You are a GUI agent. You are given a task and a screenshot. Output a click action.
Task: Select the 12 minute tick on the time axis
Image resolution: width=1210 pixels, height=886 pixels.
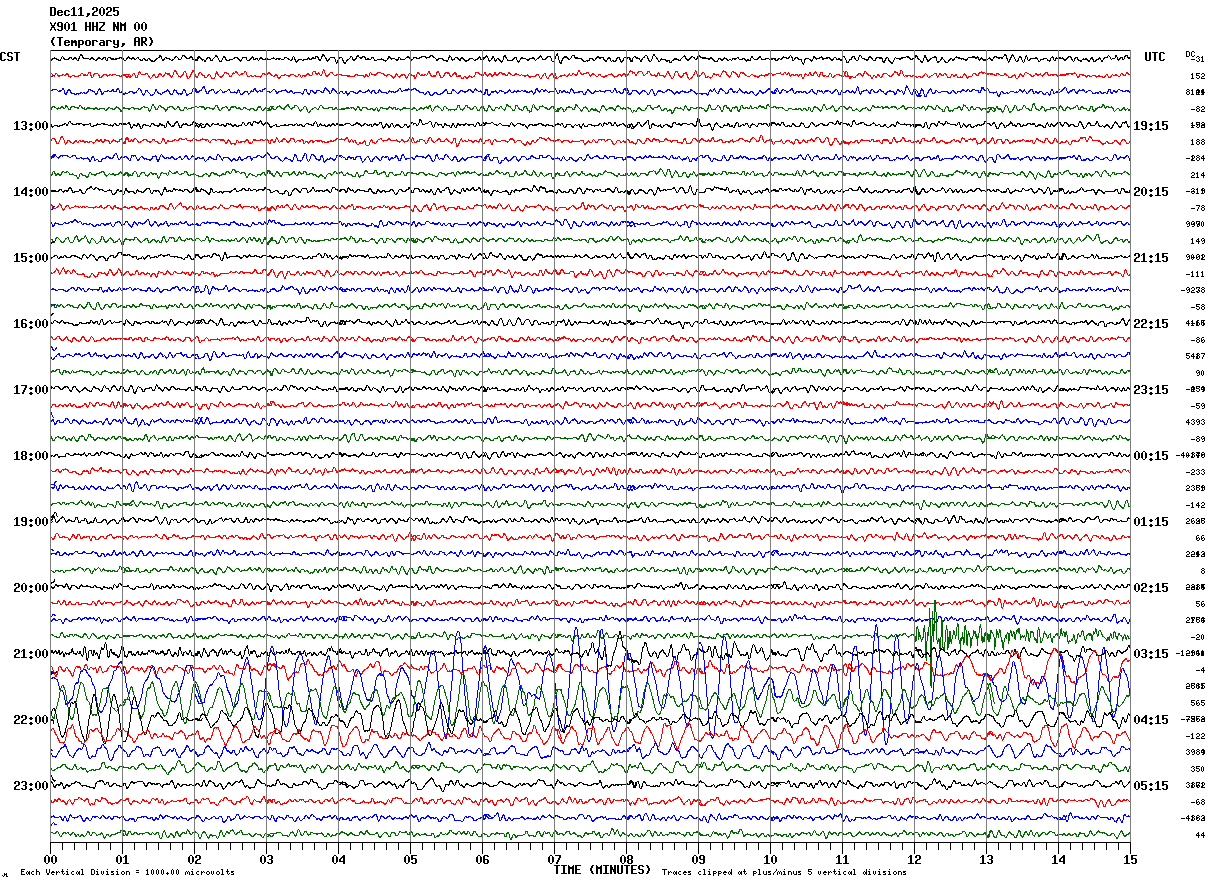914,859
